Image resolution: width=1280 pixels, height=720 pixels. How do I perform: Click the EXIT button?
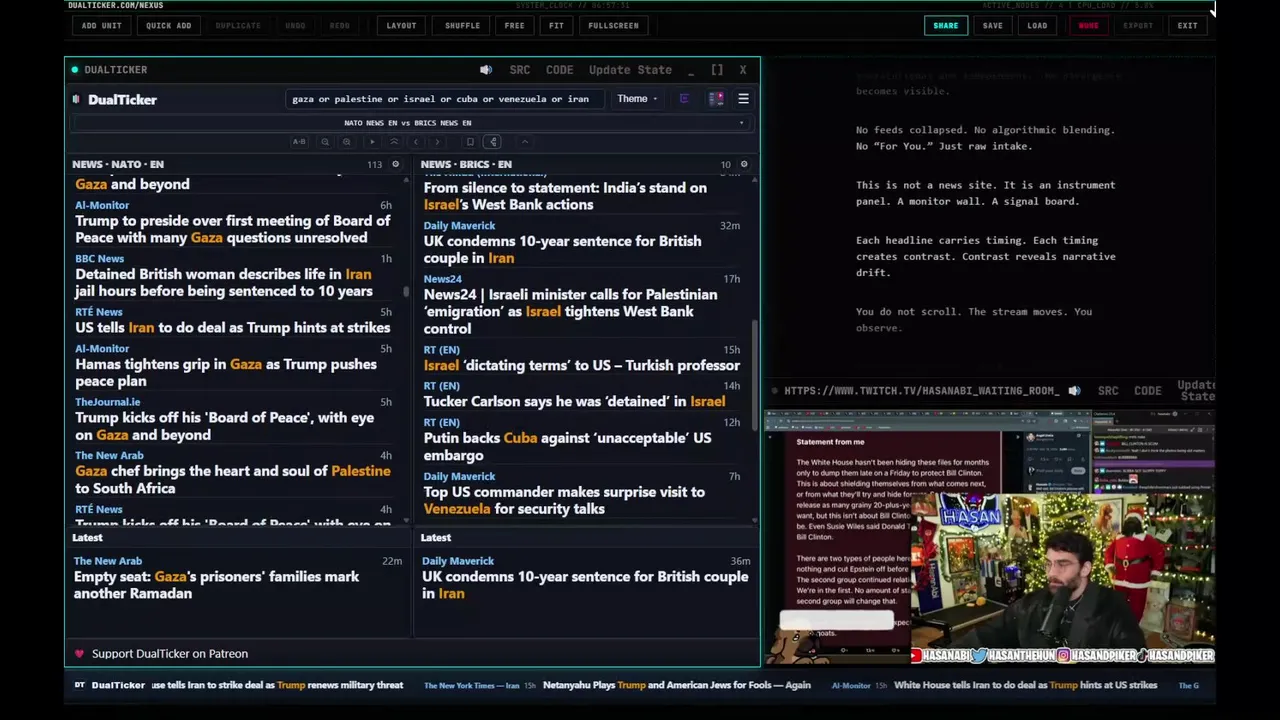tap(1187, 25)
